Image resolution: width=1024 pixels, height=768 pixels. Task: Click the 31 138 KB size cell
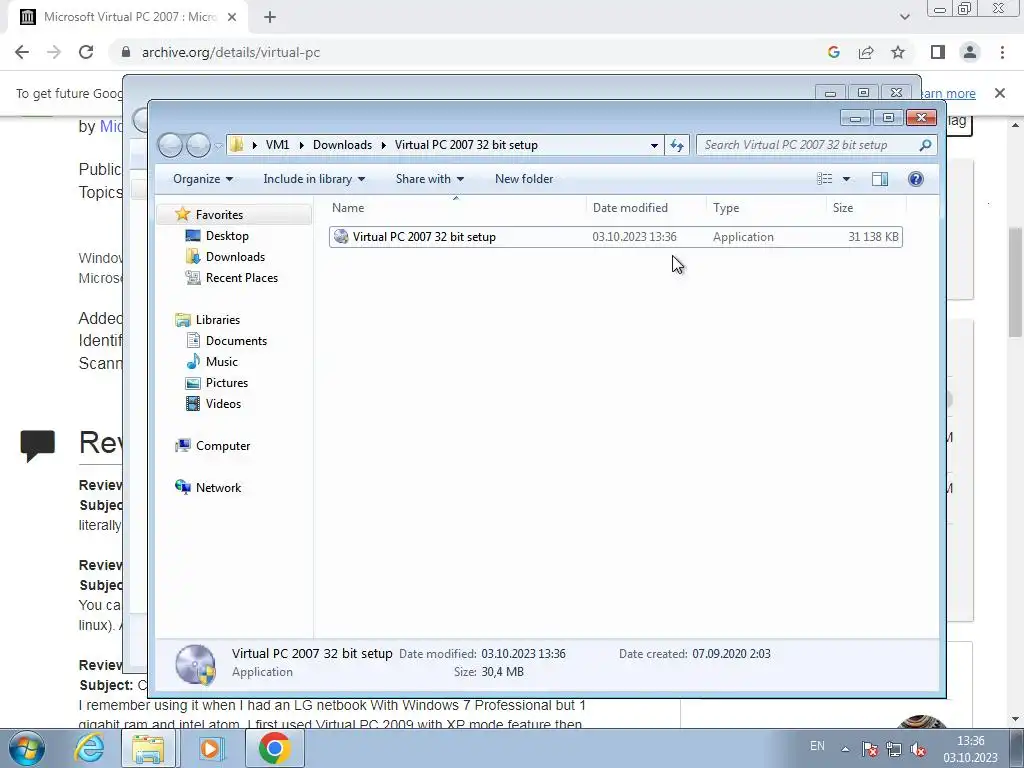[873, 237]
